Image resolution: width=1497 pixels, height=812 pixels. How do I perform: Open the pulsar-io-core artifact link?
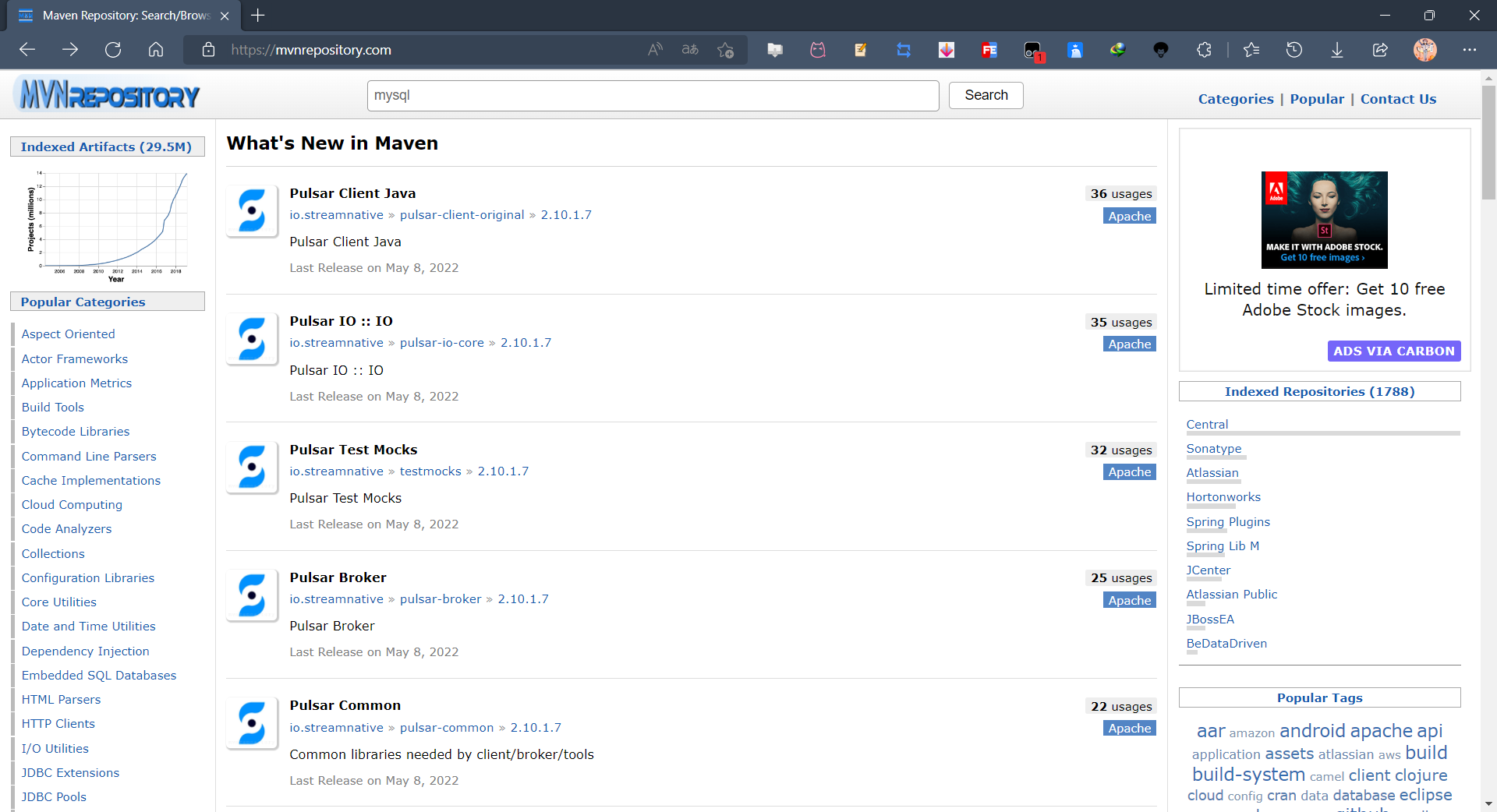pos(441,343)
